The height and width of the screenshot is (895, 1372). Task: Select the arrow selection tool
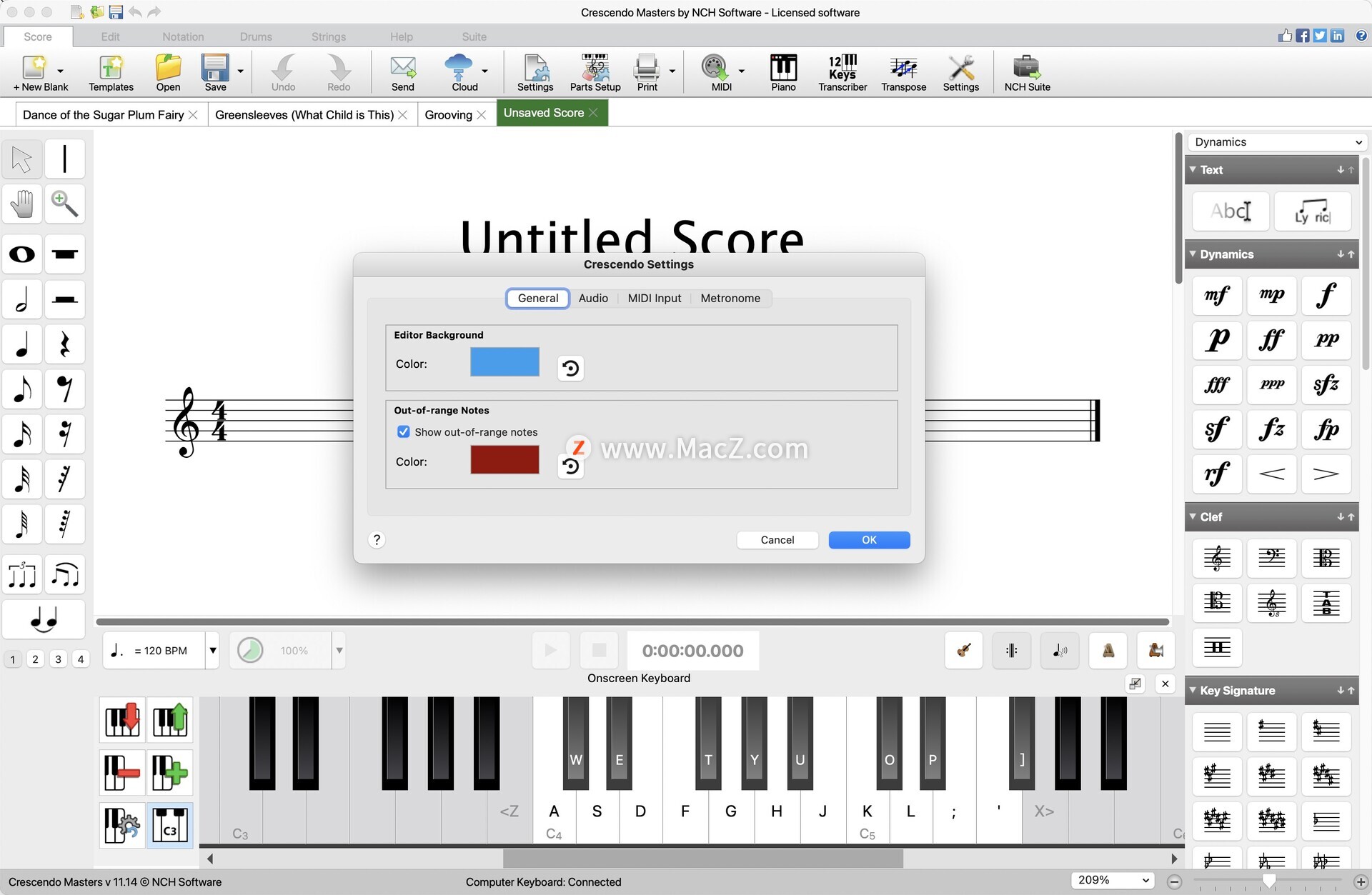coord(21,159)
